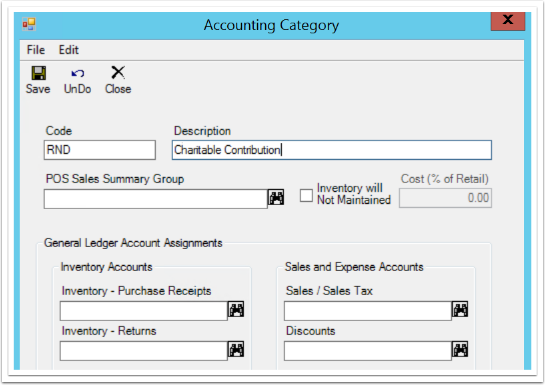
Task: Click the Inventory Accounts group label
Action: [106, 267]
